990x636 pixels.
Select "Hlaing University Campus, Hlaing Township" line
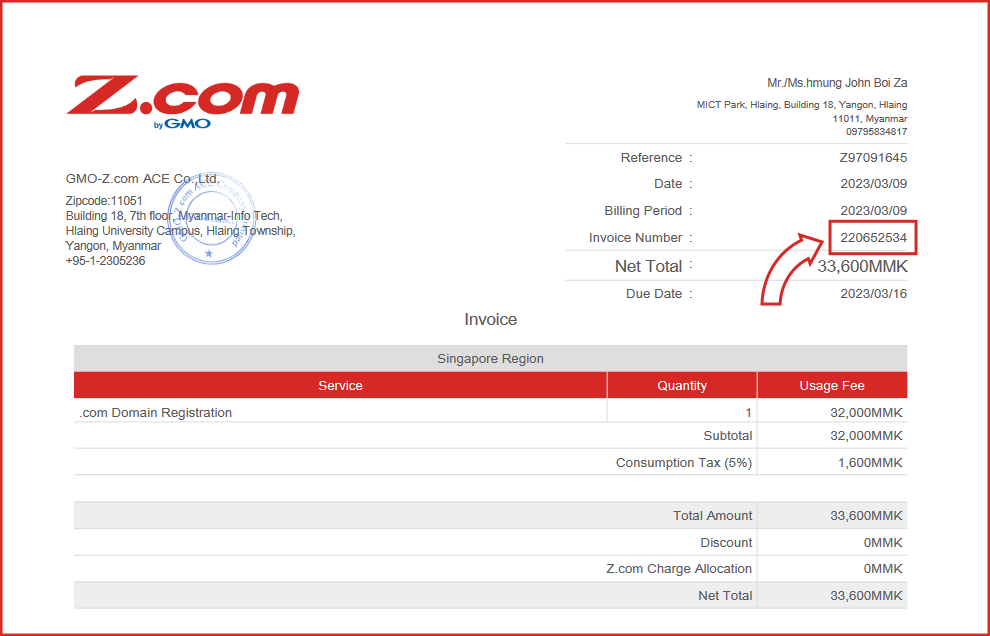point(181,231)
